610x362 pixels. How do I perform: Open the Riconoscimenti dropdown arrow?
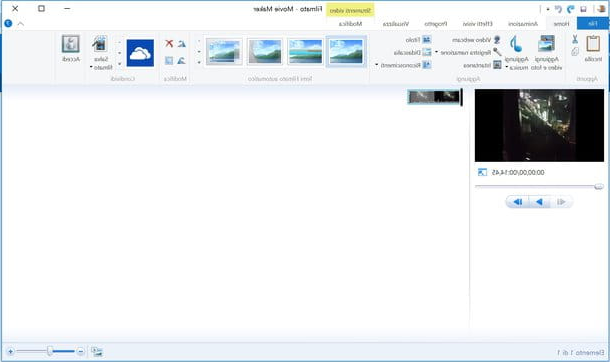point(376,65)
